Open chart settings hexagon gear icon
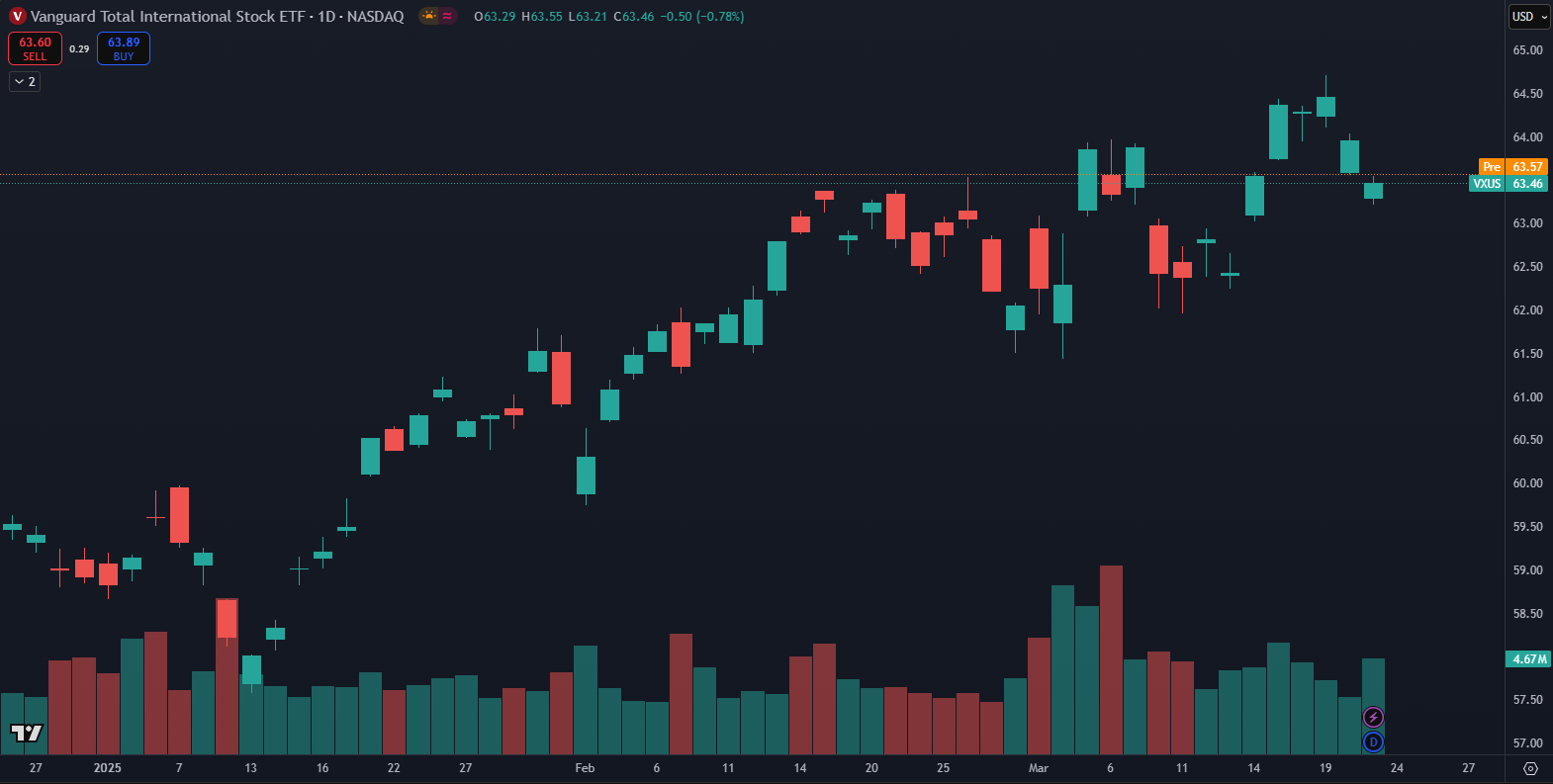 (x=1530, y=768)
